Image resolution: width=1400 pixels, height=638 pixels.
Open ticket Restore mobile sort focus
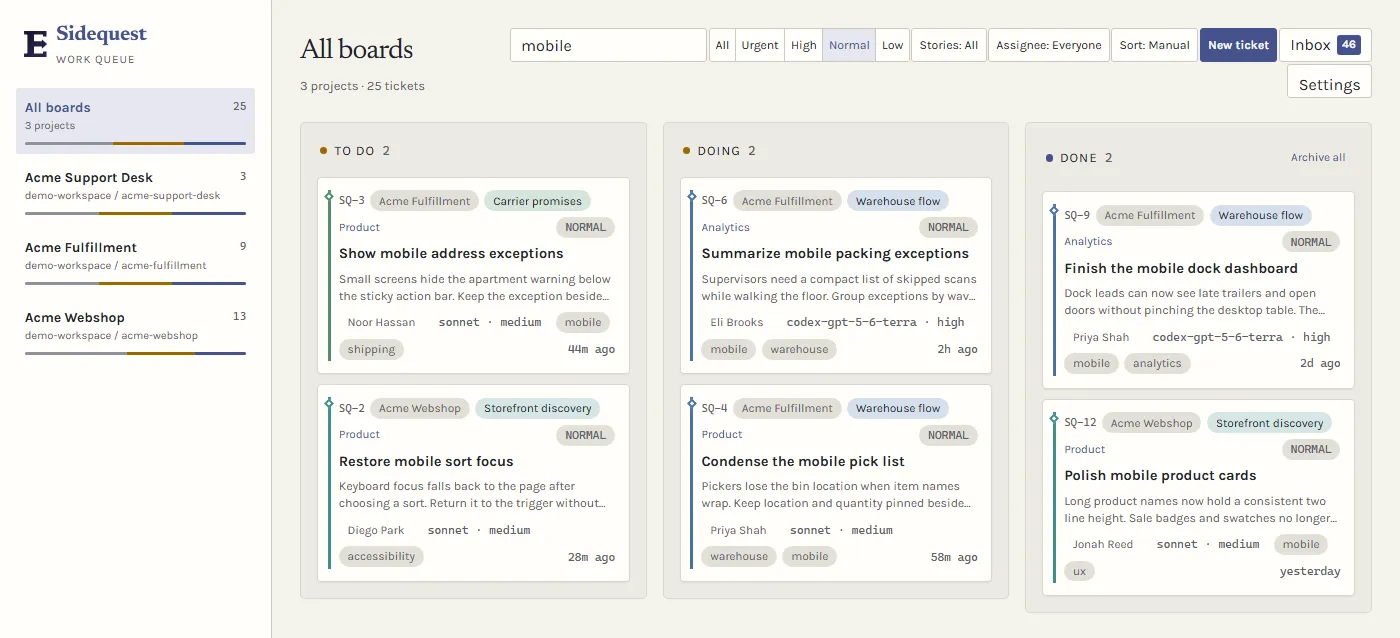pos(426,462)
